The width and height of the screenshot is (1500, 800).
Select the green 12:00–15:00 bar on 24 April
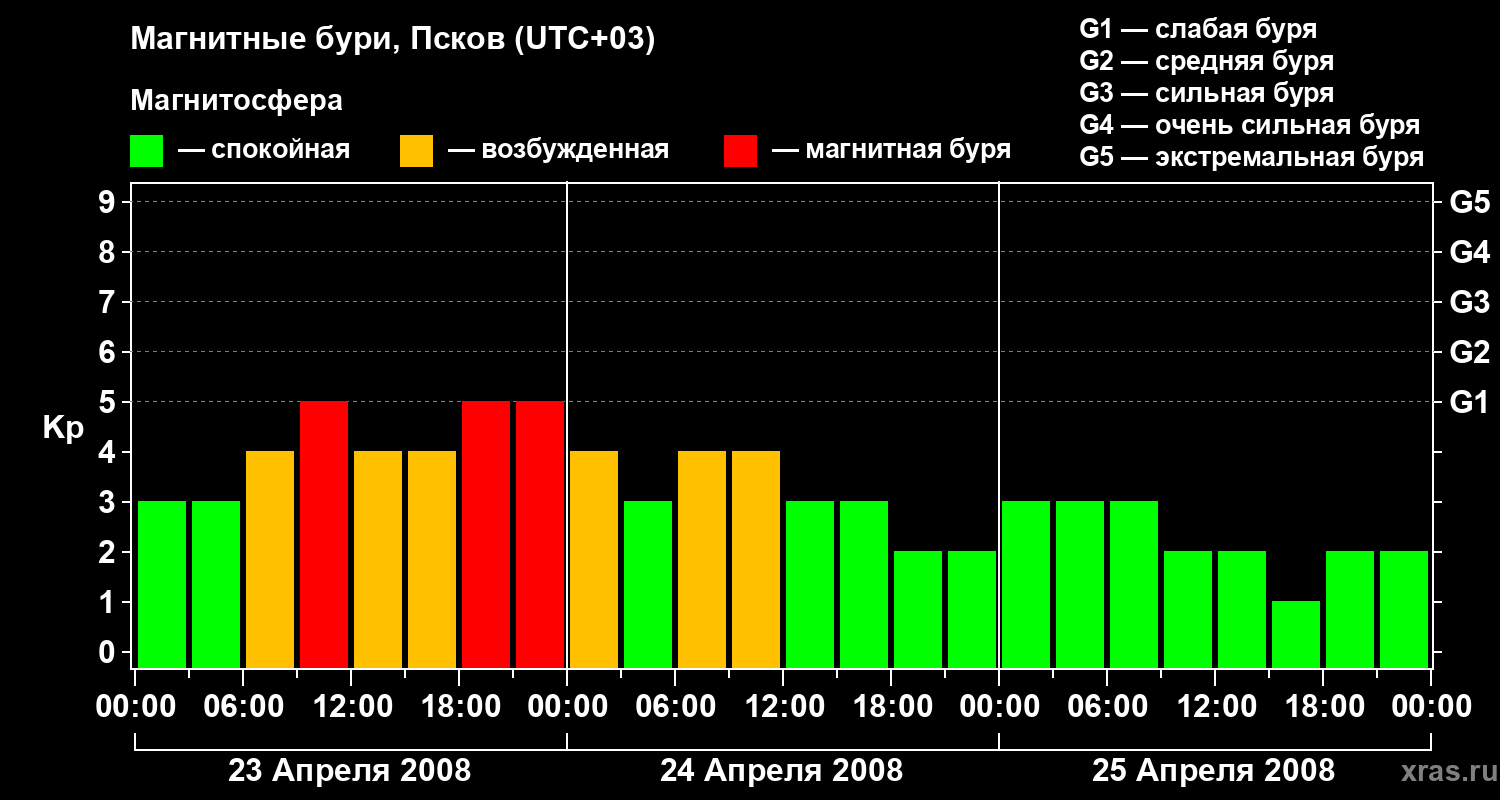(810, 584)
